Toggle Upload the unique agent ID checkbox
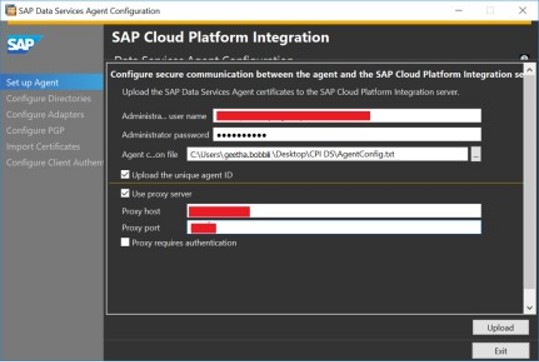The width and height of the screenshot is (539, 362). (125, 175)
